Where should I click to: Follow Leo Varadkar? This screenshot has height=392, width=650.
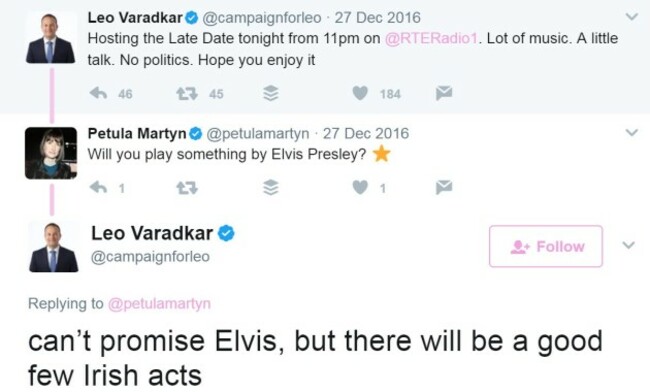[x=546, y=246]
